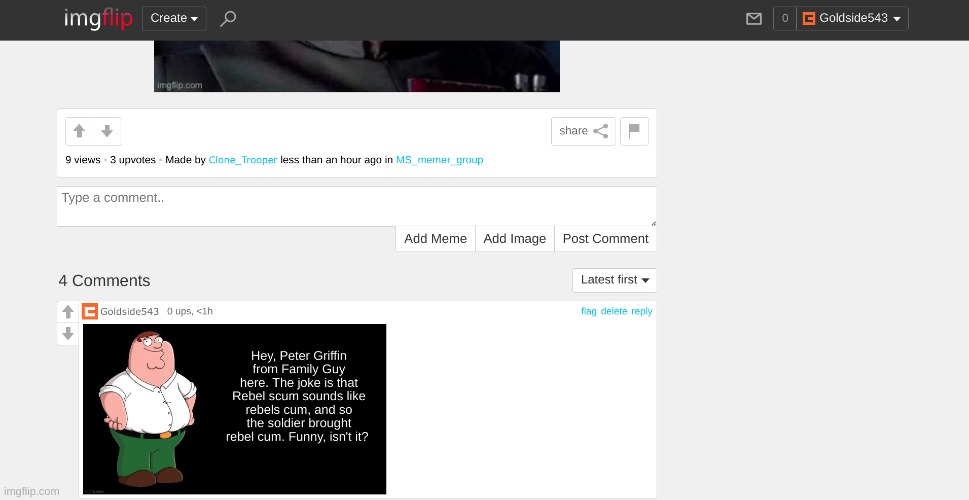
Task: Click the Add Meme button
Action: pyautogui.click(x=435, y=239)
